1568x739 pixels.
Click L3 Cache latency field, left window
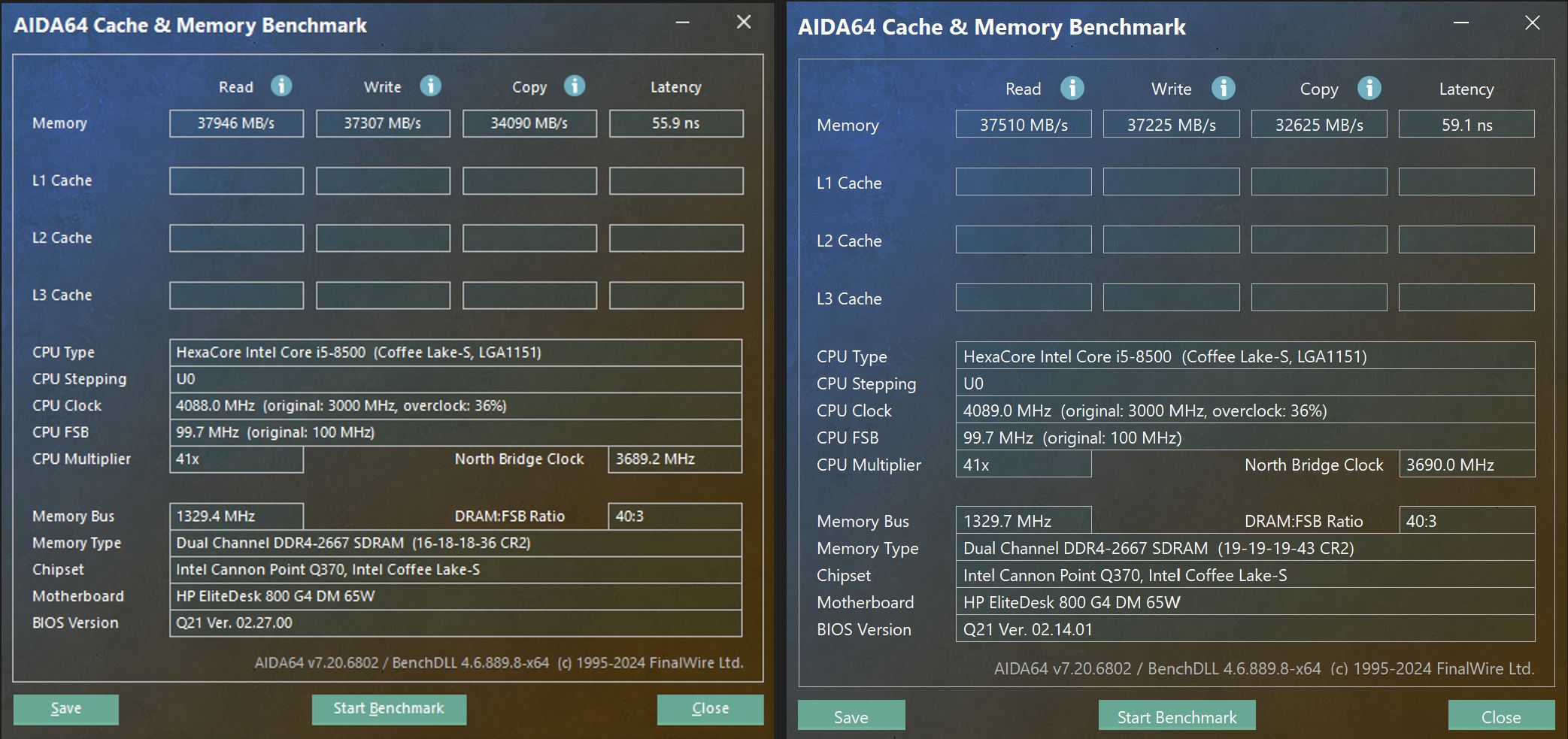pos(676,295)
